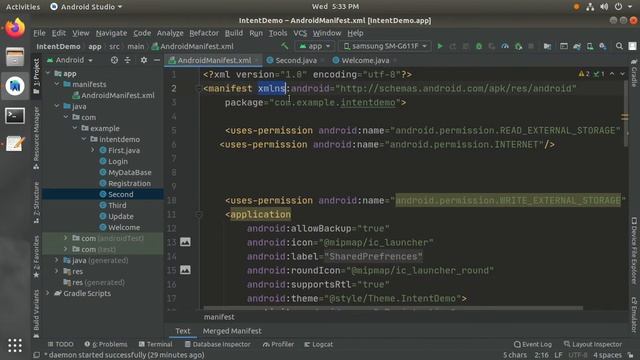Open the File menu
Screen dimensions: 640x360
(39, 33)
